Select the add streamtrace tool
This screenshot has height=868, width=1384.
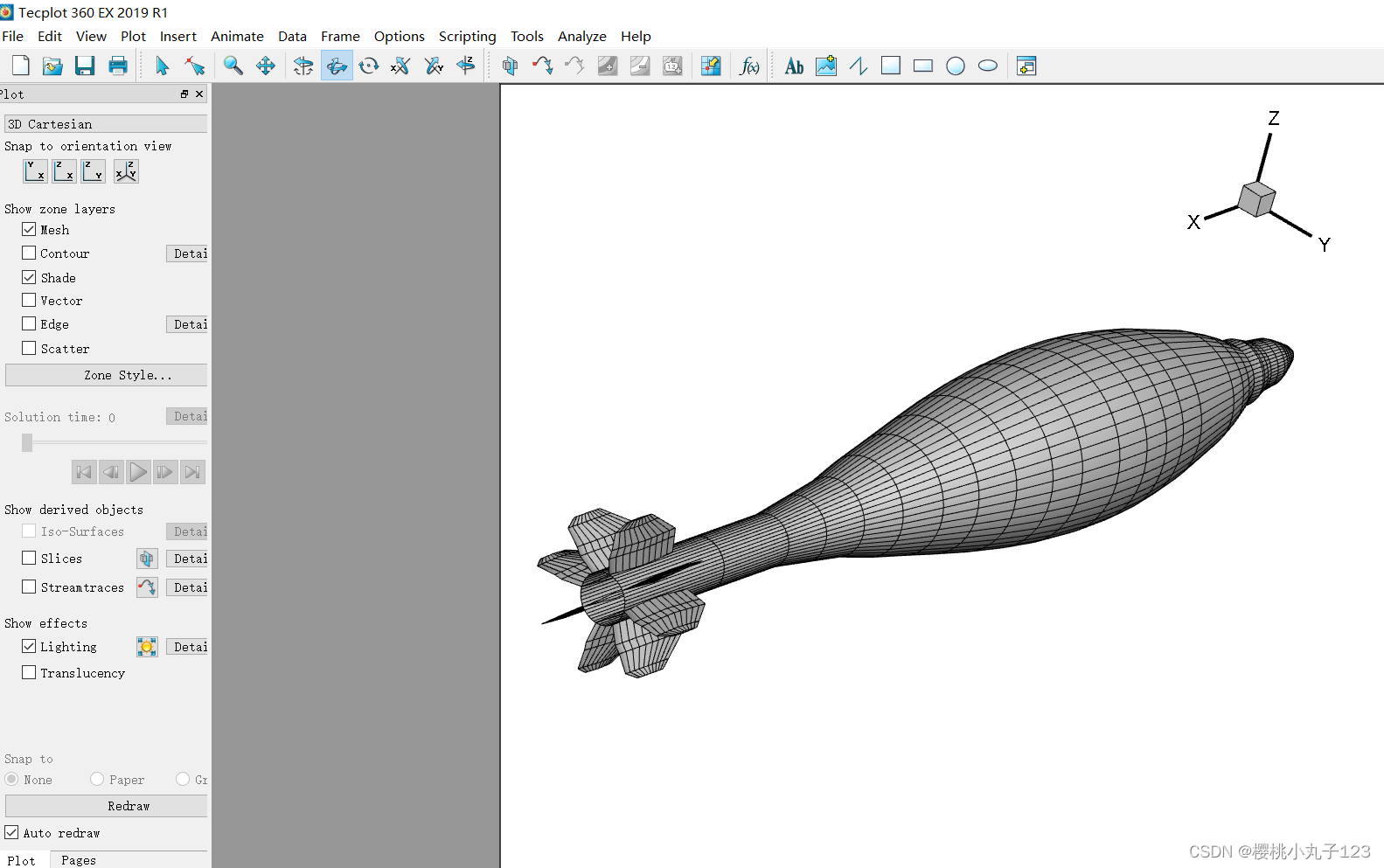(x=542, y=66)
